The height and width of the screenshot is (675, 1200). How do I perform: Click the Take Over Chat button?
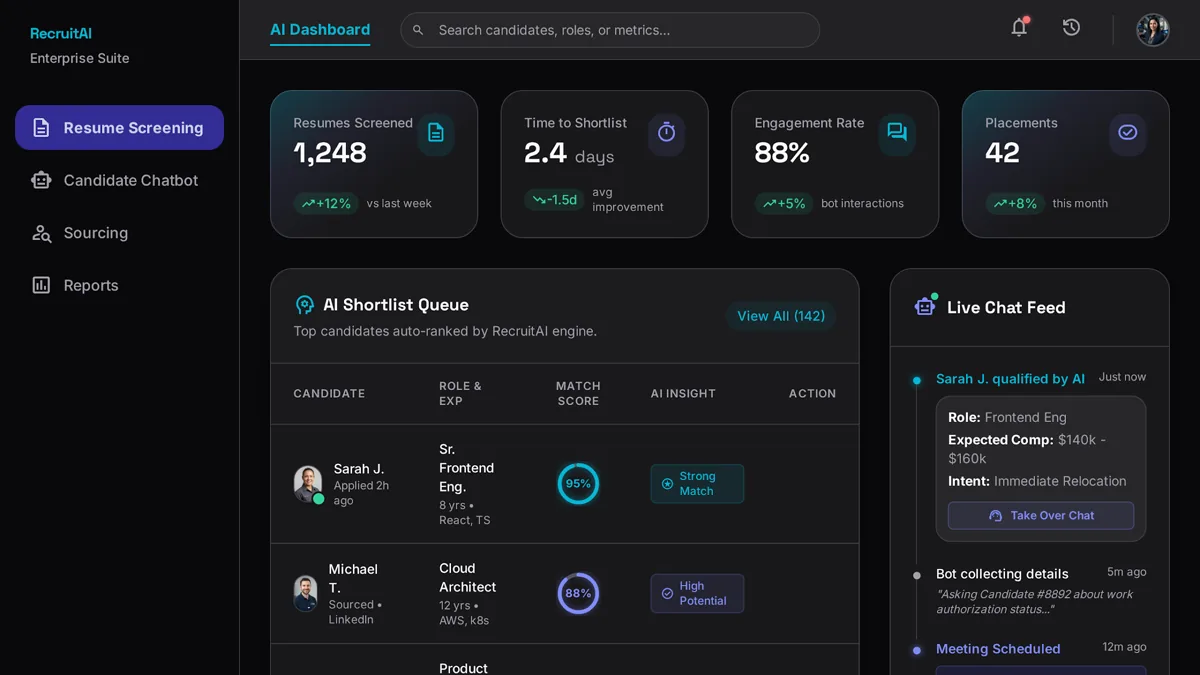pyautogui.click(x=1041, y=516)
